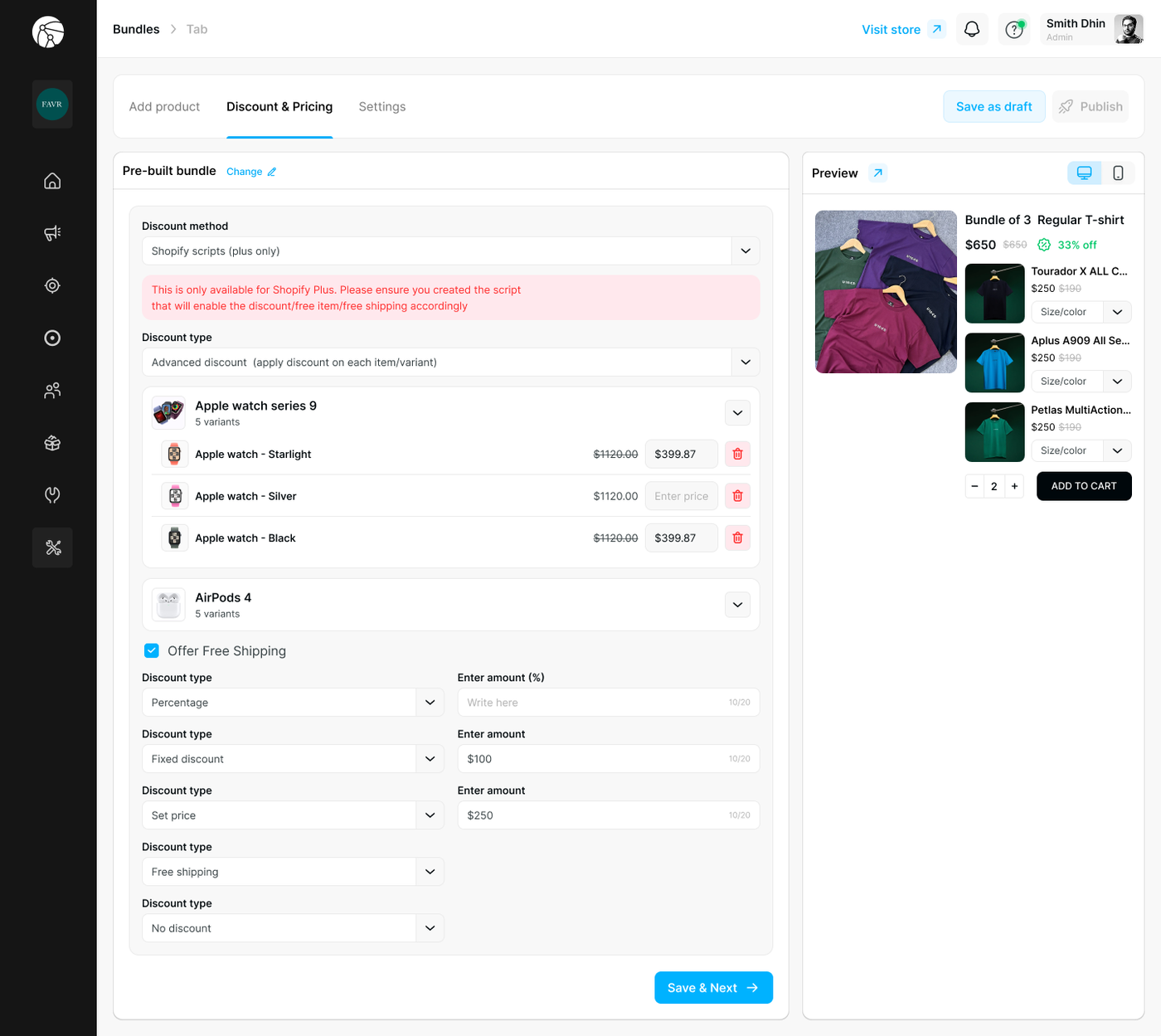1161x1036 pixels.
Task: Open preview in new window arrow
Action: point(877,173)
